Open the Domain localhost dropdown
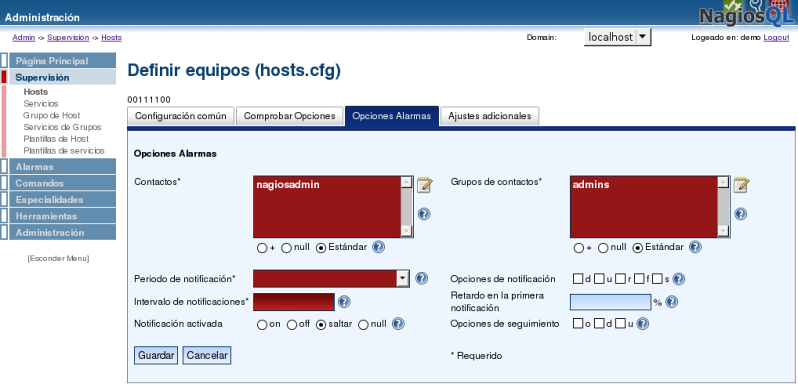The image size is (798, 387). (x=617, y=37)
